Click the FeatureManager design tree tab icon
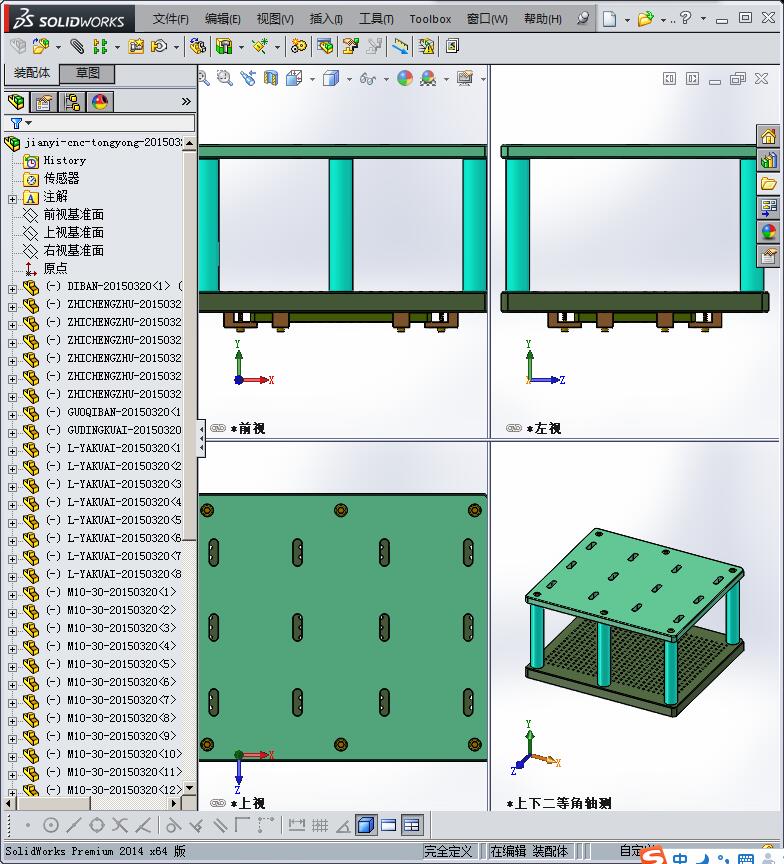 (x=17, y=102)
